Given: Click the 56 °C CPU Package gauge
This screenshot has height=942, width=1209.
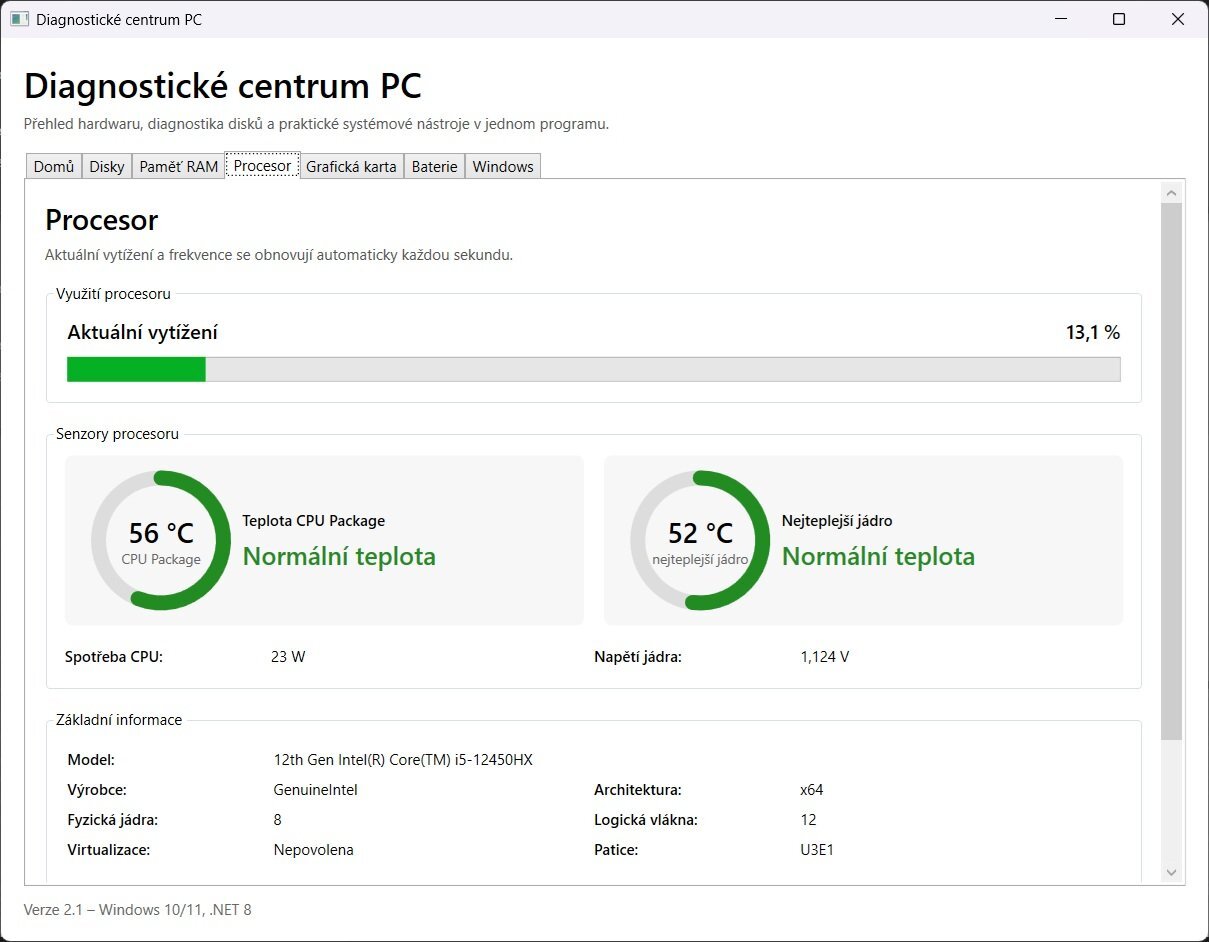Looking at the screenshot, I should [161, 540].
